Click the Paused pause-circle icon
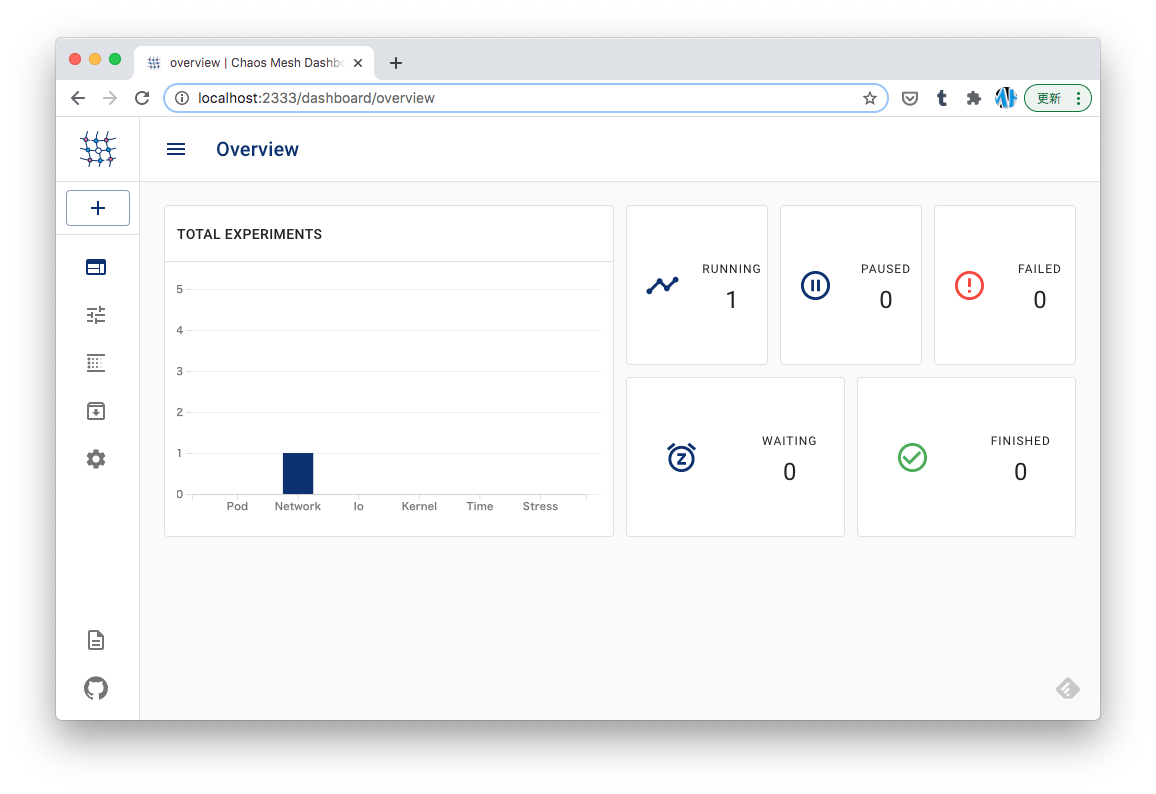 click(815, 285)
